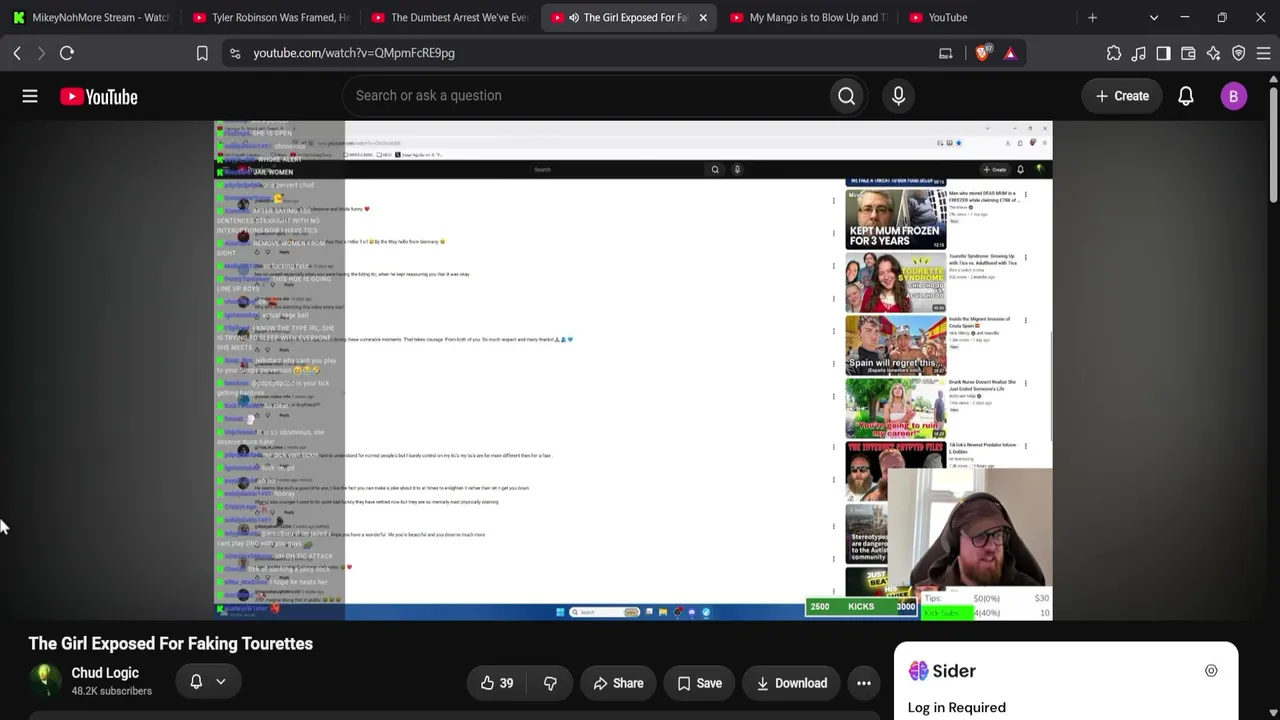
Task: Open more actions ellipsis under the video
Action: click(x=864, y=683)
